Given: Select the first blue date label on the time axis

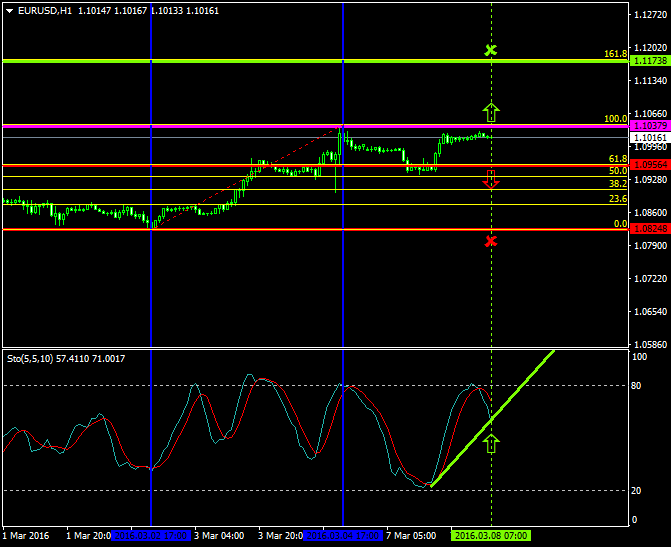Looking at the screenshot, I should coord(151,536).
